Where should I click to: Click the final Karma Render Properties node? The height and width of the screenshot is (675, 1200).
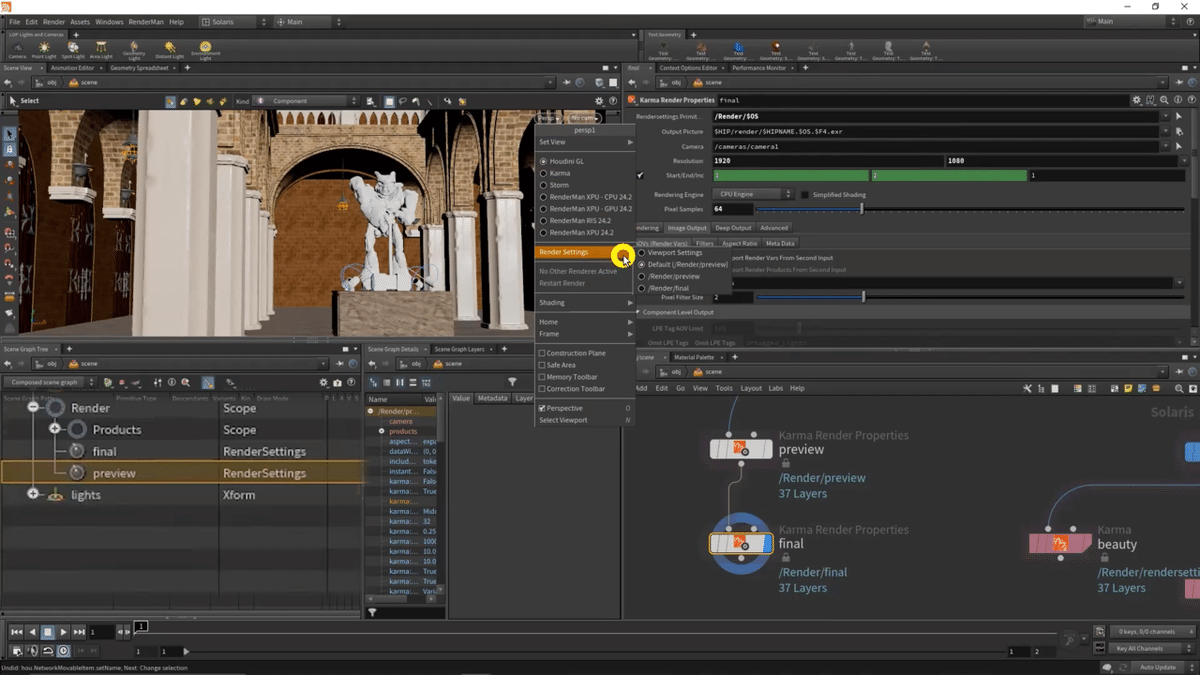tap(741, 543)
